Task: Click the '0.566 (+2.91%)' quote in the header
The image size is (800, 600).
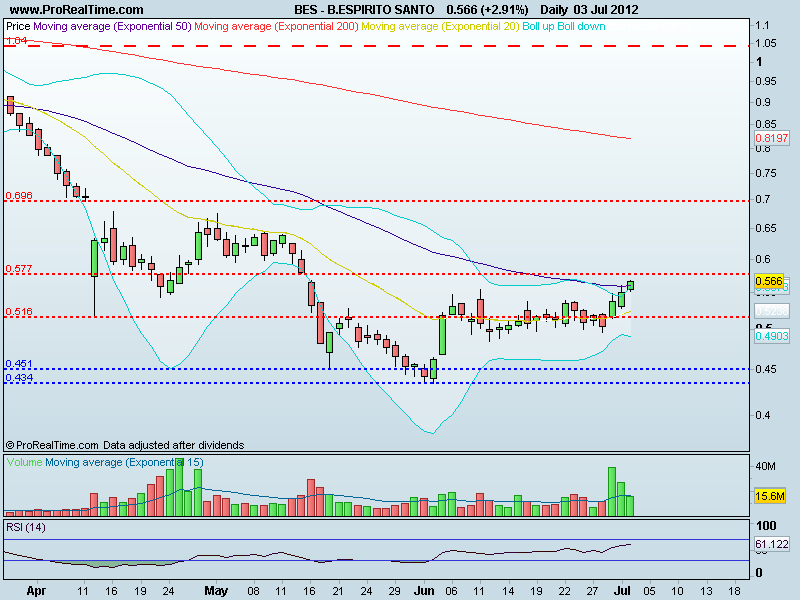Action: click(487, 10)
